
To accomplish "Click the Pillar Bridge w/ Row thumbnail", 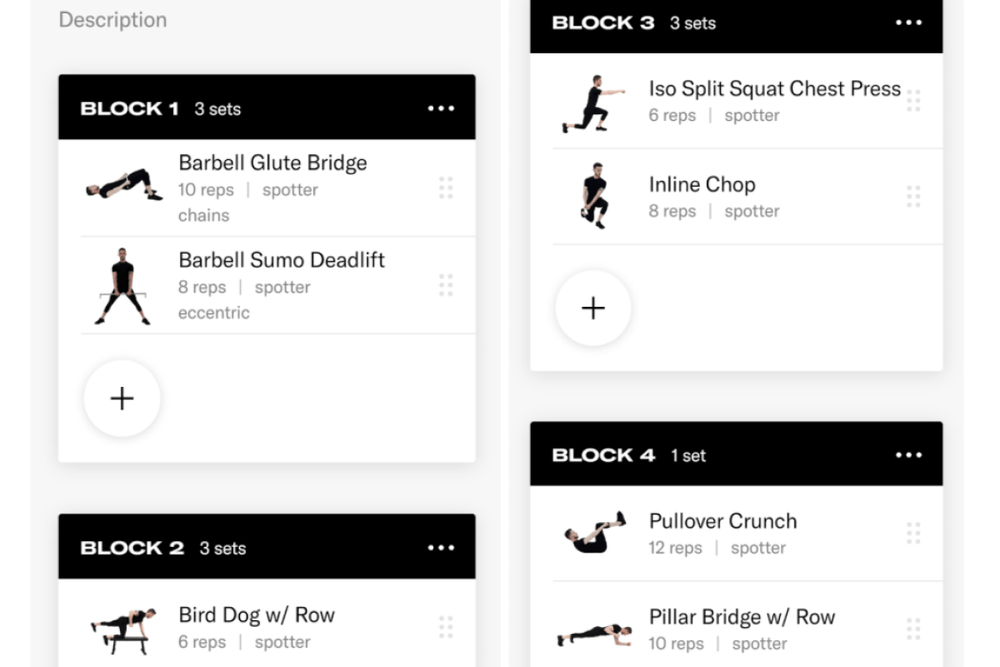I will coord(590,629).
